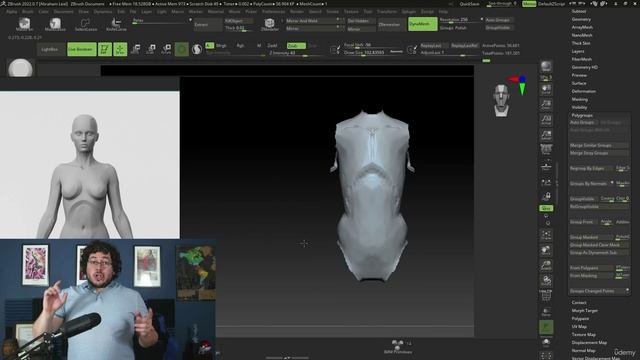Click the QuickSave button
This screenshot has width=640, height=360.
469,4
